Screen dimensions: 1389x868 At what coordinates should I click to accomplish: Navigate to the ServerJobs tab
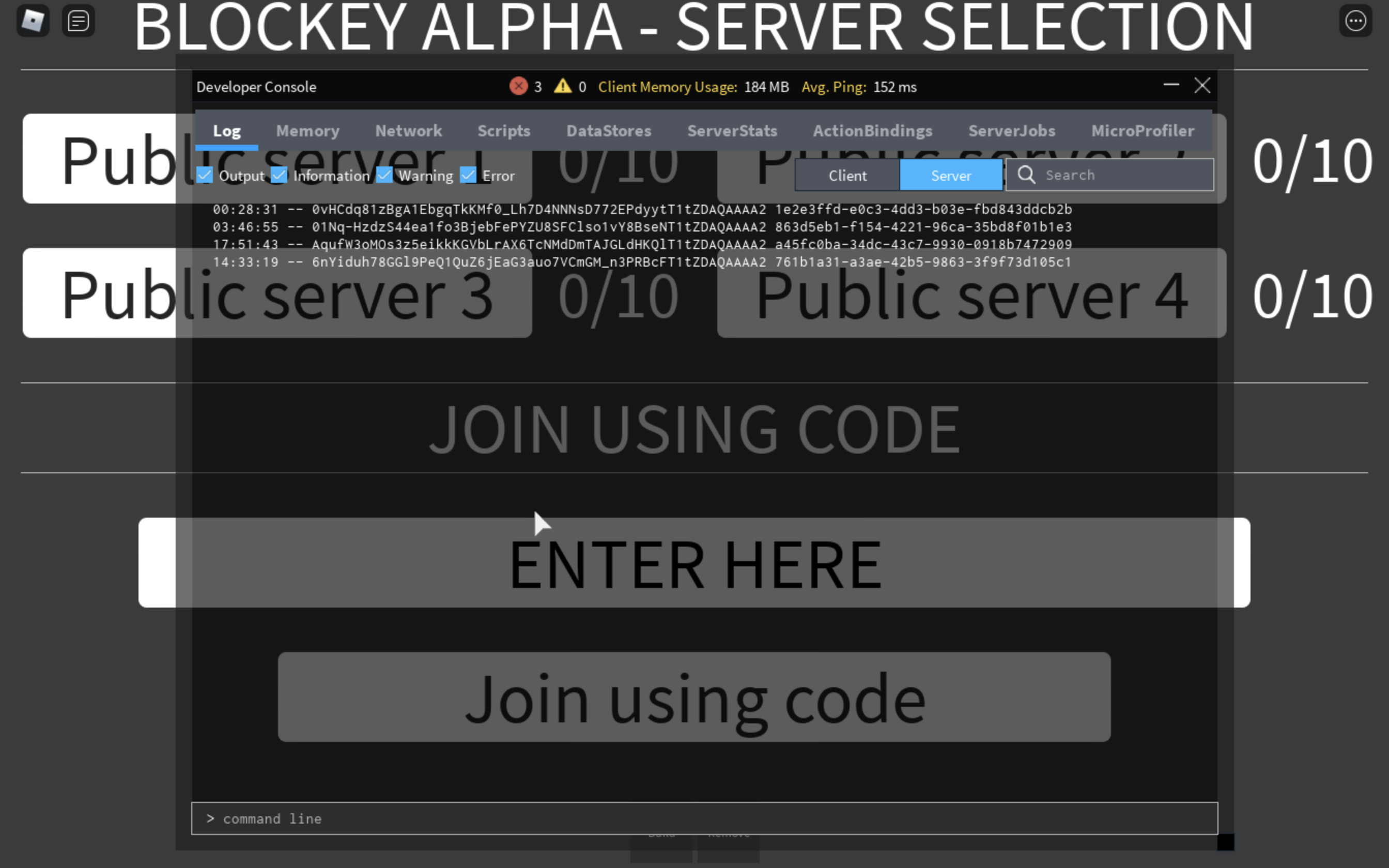point(1010,131)
